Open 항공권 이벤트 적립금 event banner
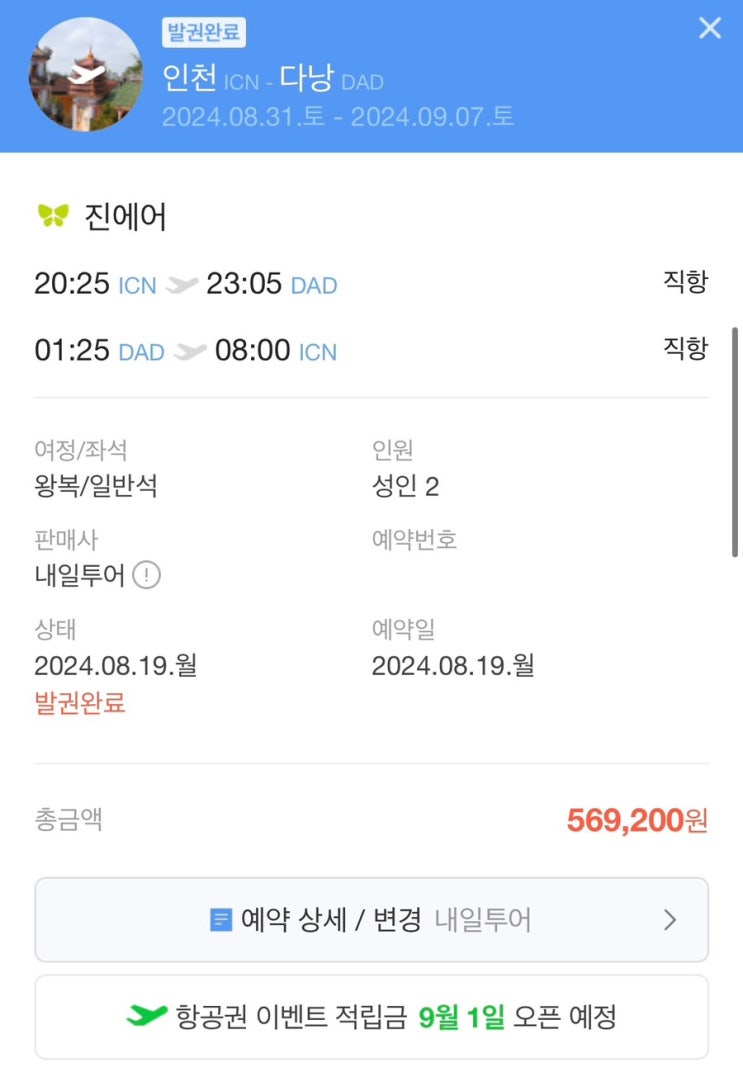This screenshot has height=1072, width=743. tap(371, 1017)
